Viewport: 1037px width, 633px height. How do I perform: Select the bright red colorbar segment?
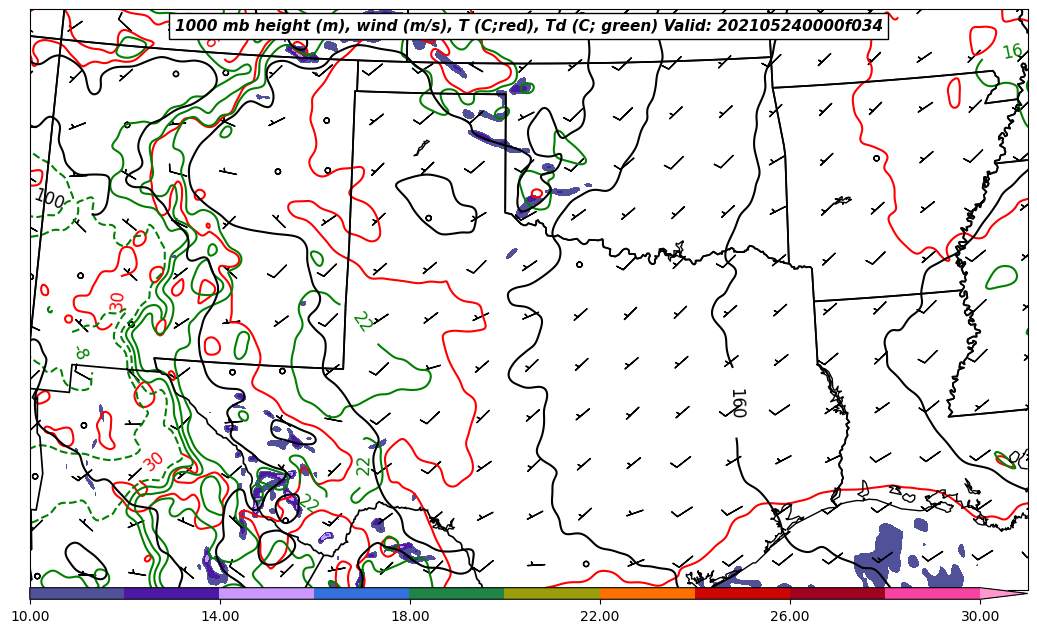pyautogui.click(x=742, y=593)
